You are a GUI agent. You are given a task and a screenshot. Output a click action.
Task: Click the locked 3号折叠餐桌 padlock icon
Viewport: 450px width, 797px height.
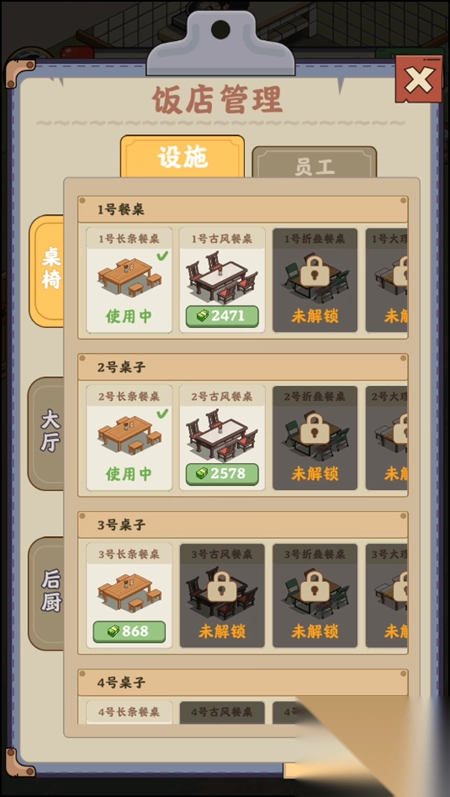(x=314, y=587)
